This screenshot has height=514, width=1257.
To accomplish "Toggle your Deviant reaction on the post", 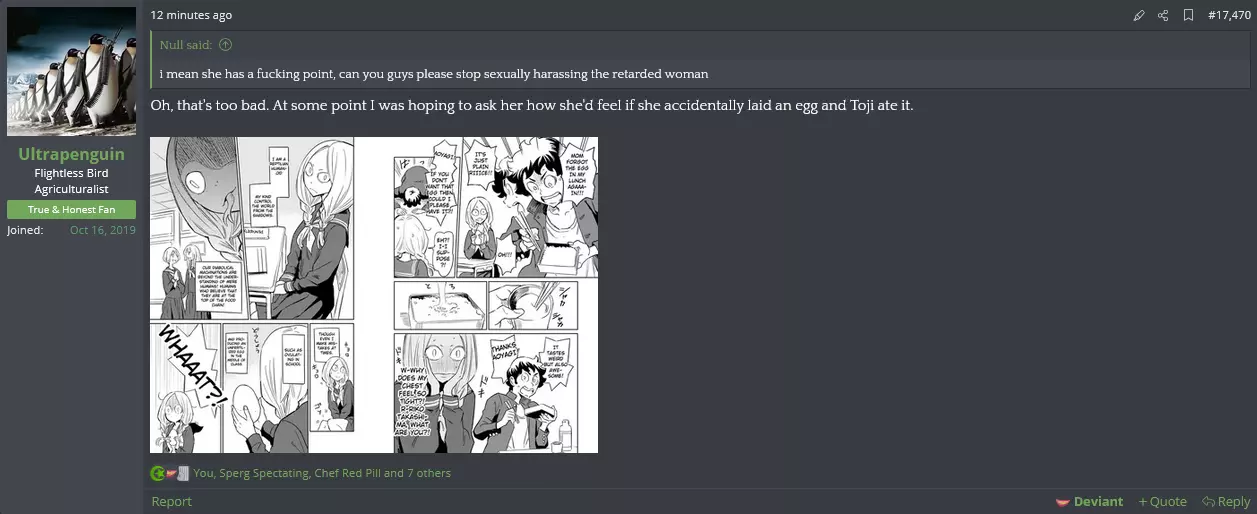I will [x=1090, y=501].
